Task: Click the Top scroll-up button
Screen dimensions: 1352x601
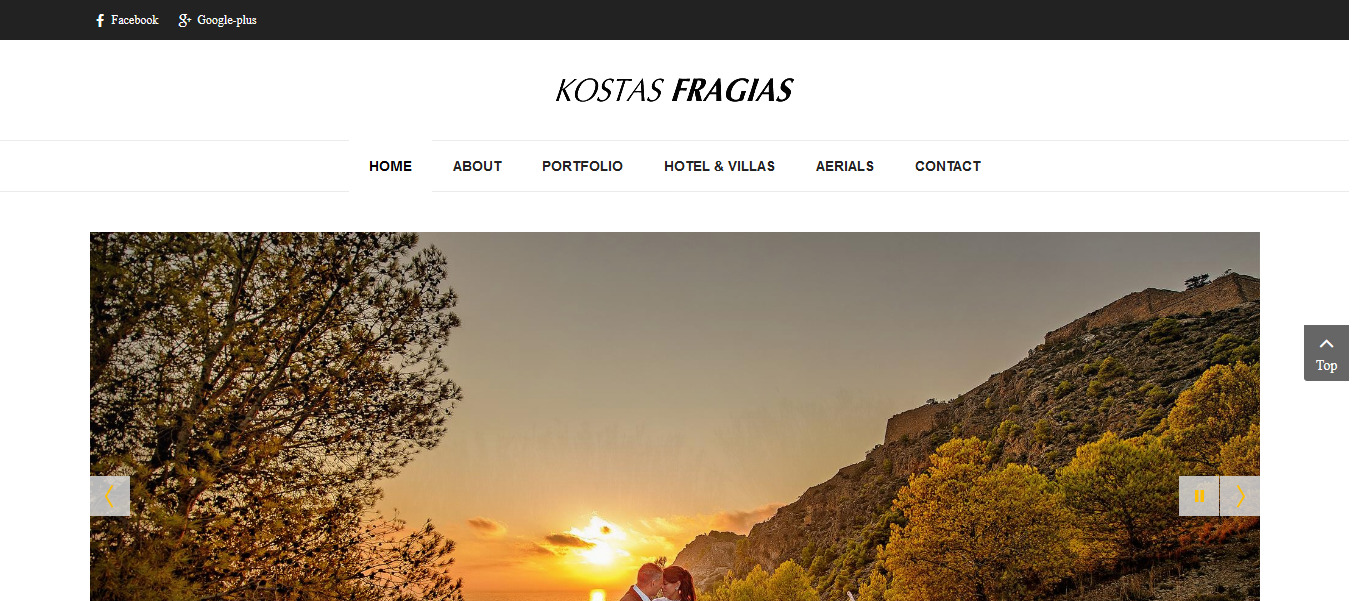Action: click(x=1326, y=353)
